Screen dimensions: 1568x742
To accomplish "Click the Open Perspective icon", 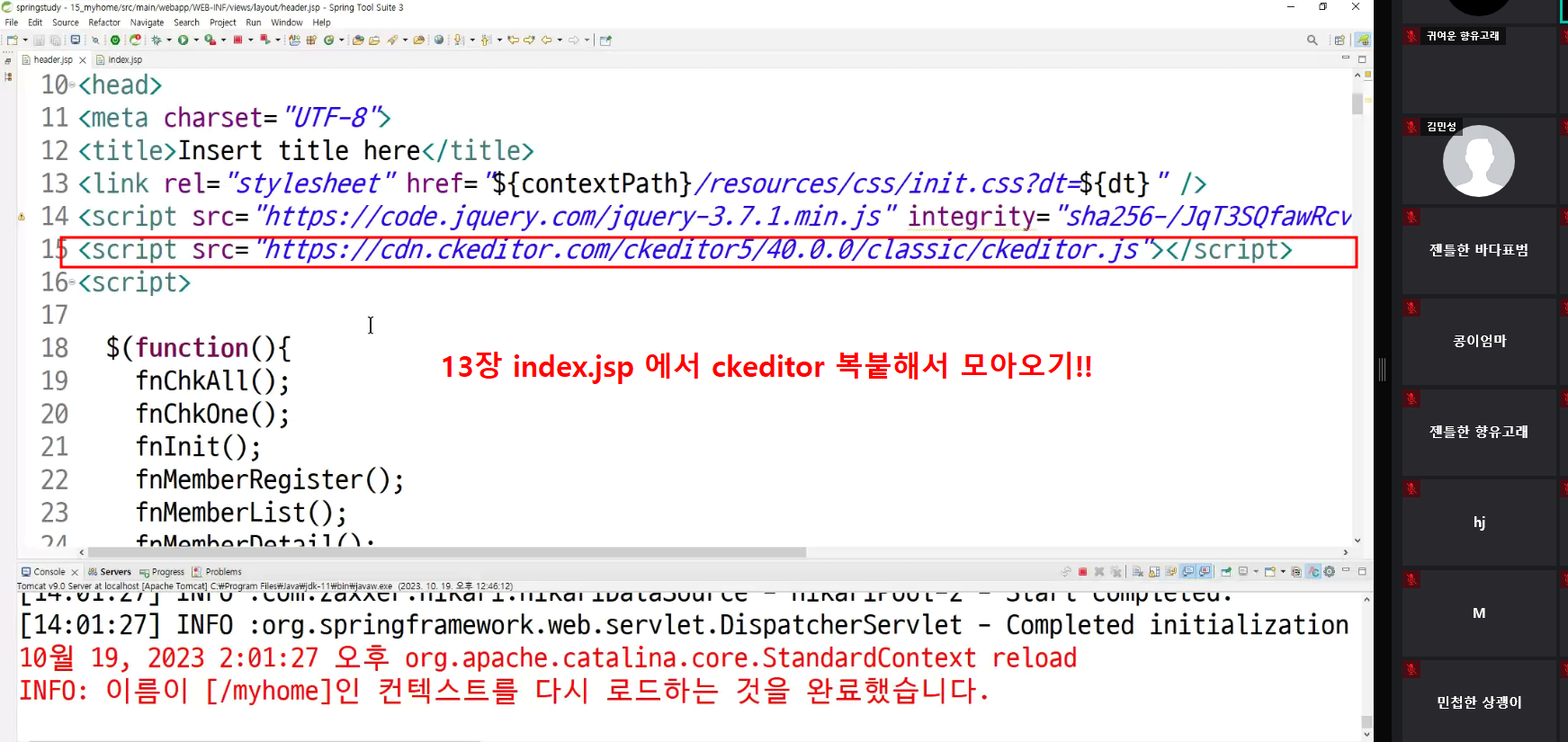I will (1340, 40).
